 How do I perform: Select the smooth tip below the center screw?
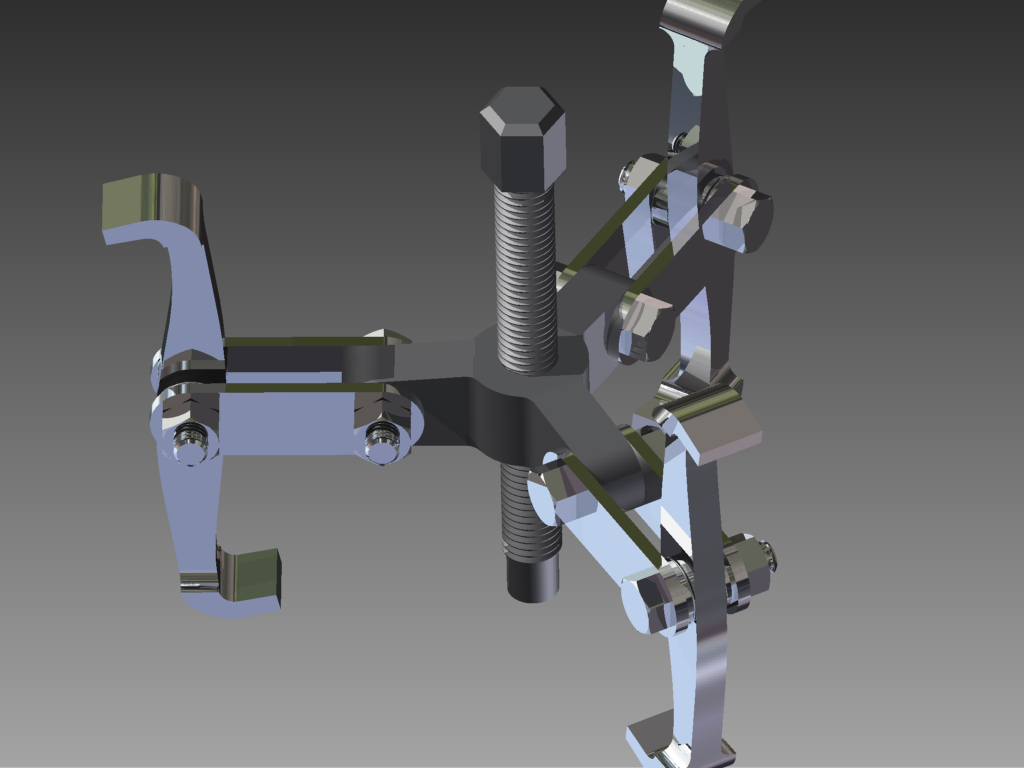click(533, 579)
